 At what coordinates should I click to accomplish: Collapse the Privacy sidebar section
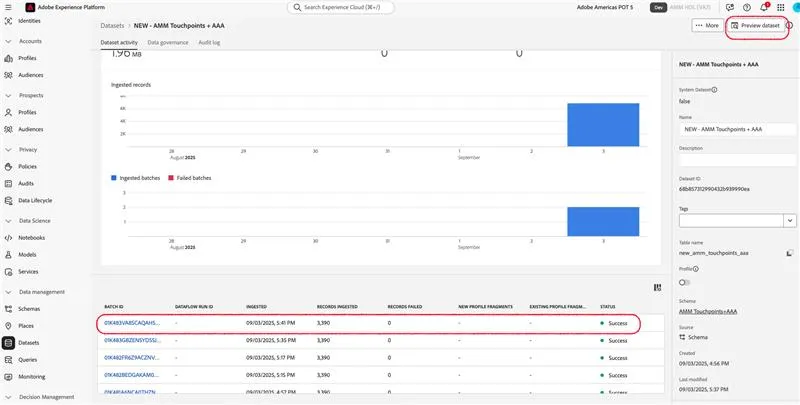click(8, 150)
